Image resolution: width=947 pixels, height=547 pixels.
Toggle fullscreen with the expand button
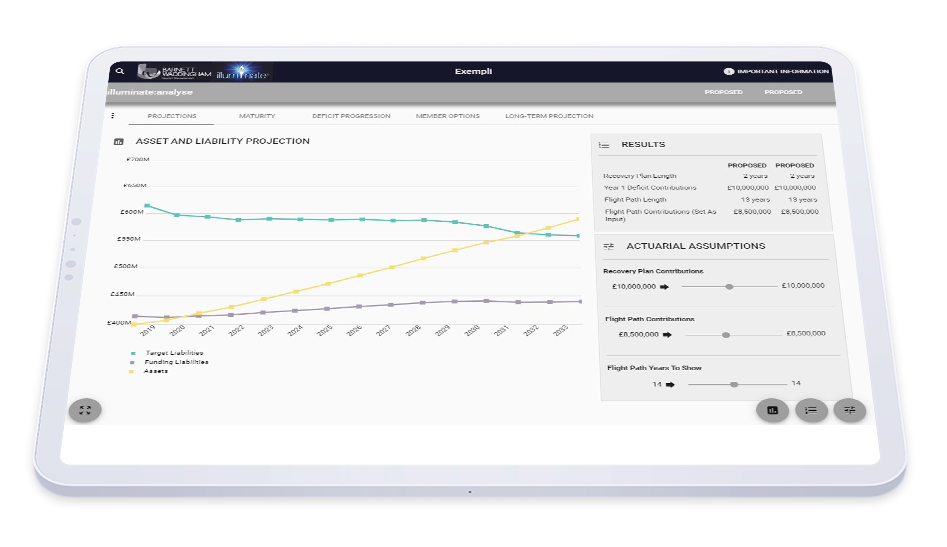coord(85,410)
